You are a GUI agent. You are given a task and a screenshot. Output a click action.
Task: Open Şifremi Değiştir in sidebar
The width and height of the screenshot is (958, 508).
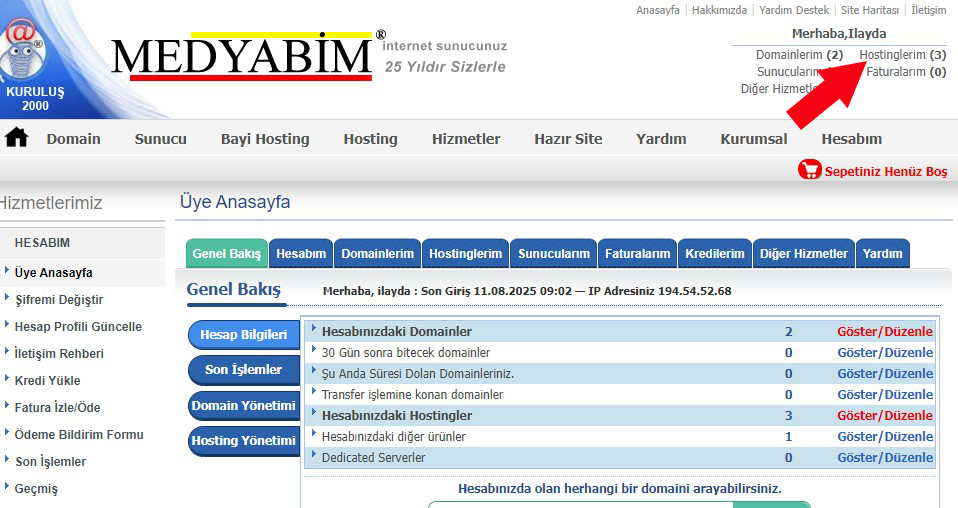[59, 300]
